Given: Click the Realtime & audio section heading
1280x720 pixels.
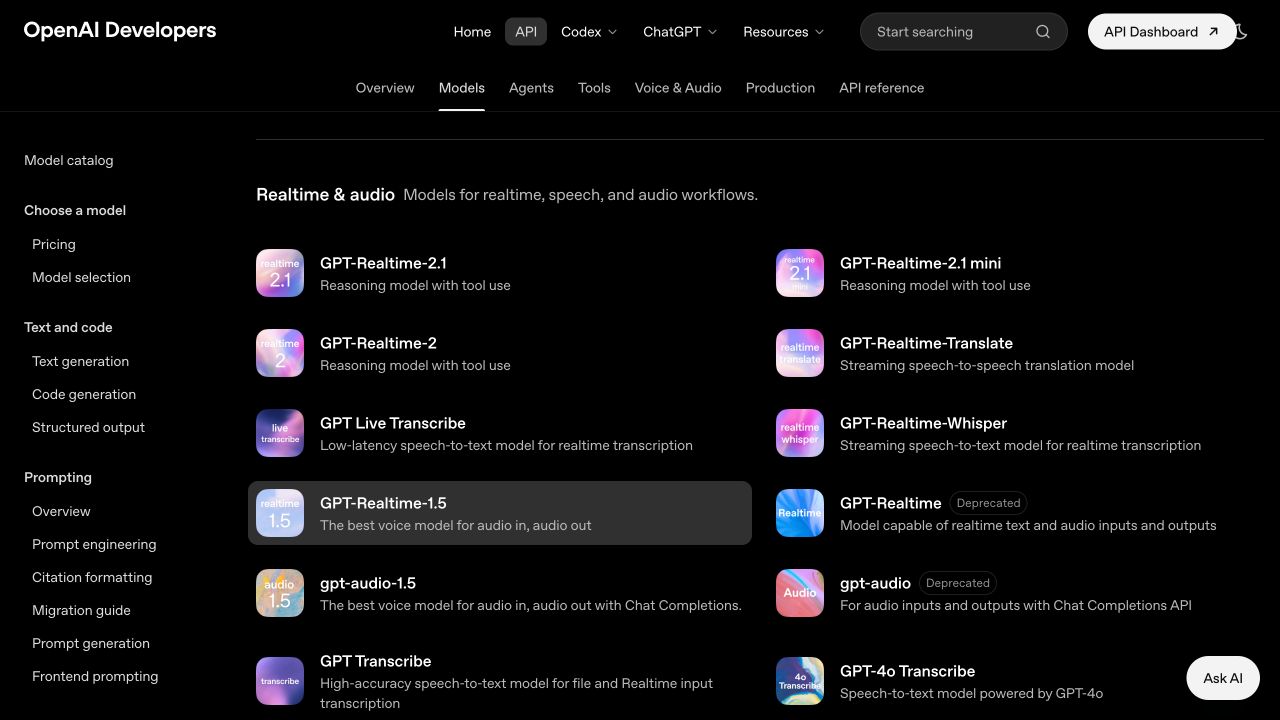Looking at the screenshot, I should tap(325, 194).
